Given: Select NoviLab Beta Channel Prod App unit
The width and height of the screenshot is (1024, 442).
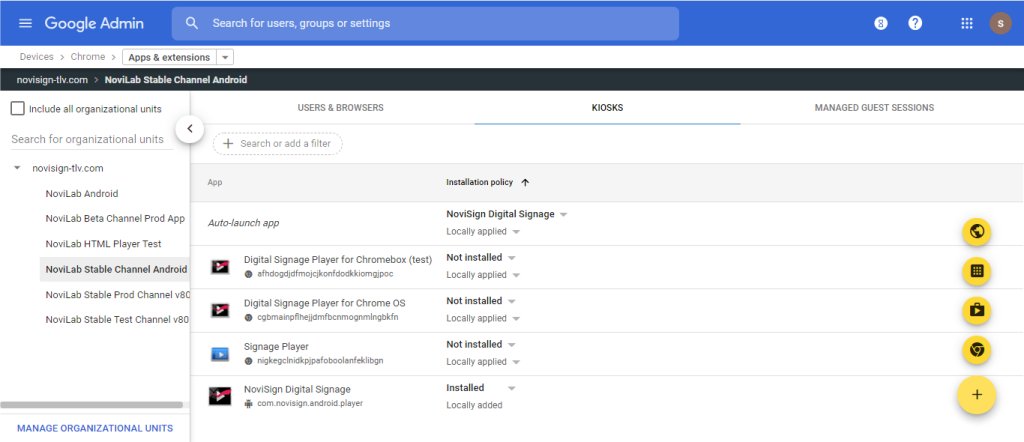Looking at the screenshot, I should [x=115, y=219].
